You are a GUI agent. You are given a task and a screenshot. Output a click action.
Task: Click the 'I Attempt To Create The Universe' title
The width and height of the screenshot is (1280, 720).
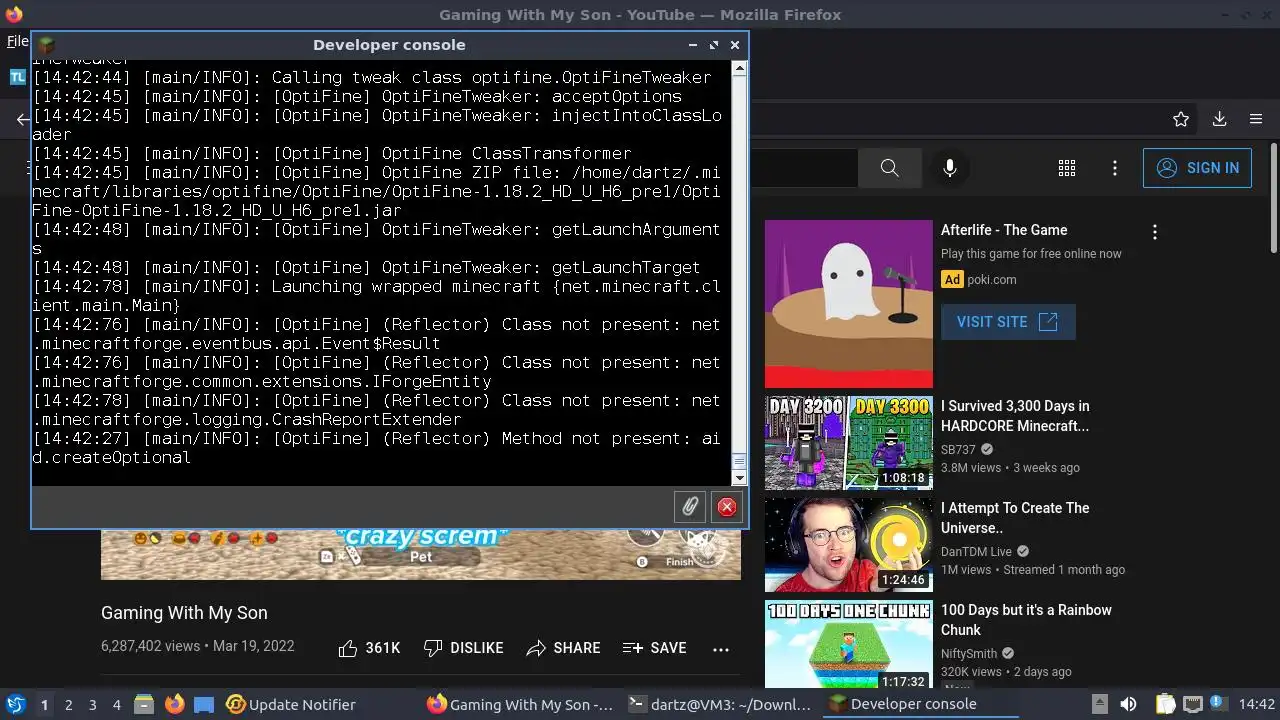pos(1015,518)
